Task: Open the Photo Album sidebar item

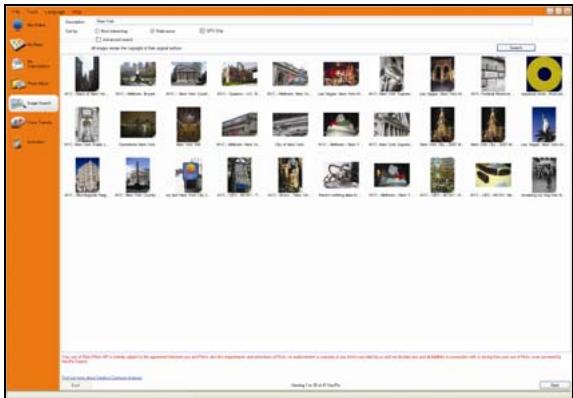Action: 31,84
